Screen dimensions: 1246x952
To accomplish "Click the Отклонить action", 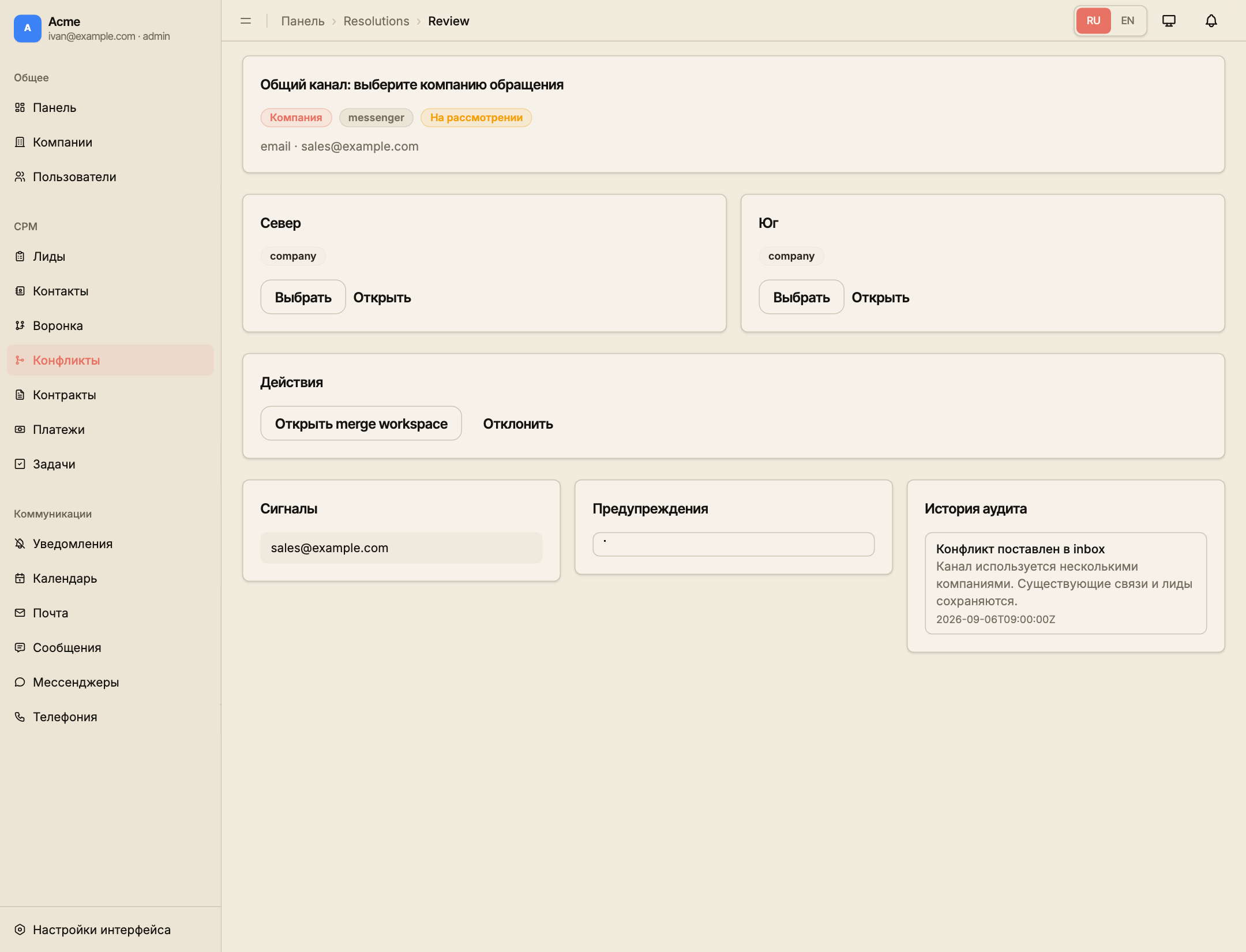I will (518, 423).
